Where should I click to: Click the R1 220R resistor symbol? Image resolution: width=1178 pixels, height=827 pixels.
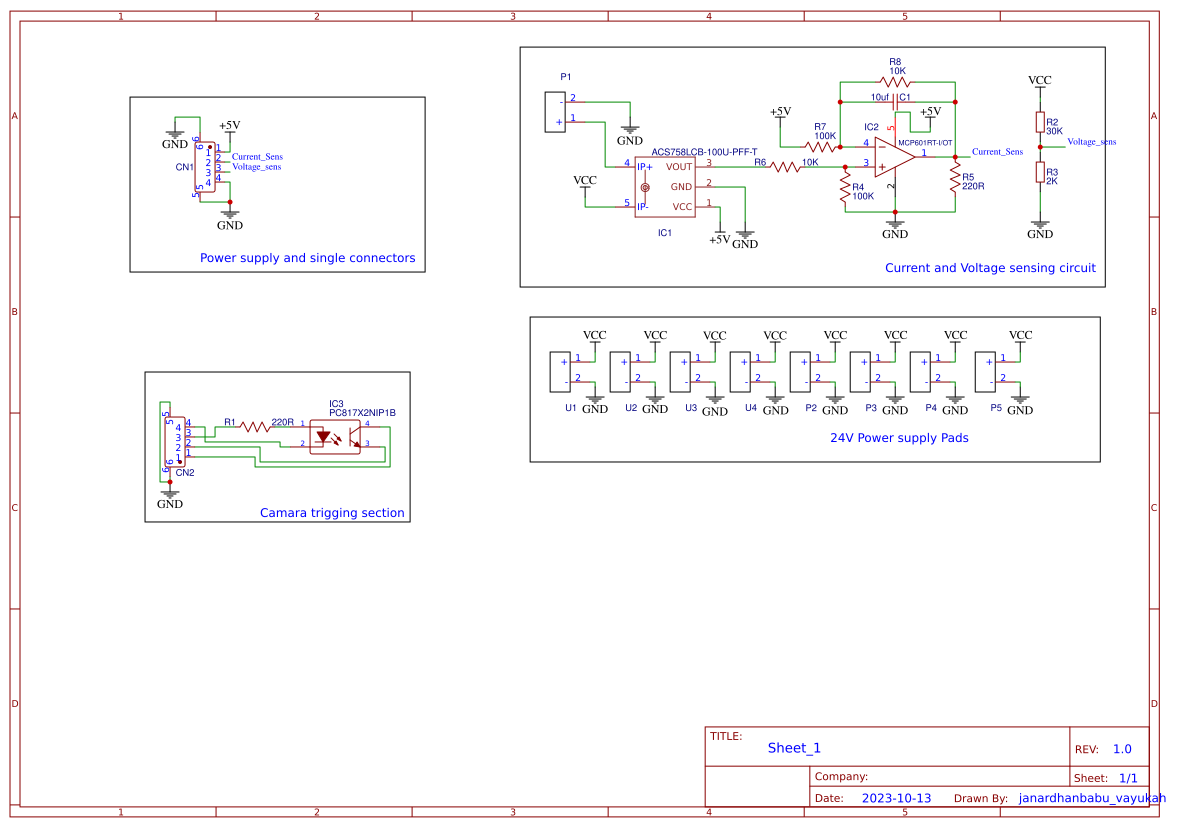(x=255, y=425)
